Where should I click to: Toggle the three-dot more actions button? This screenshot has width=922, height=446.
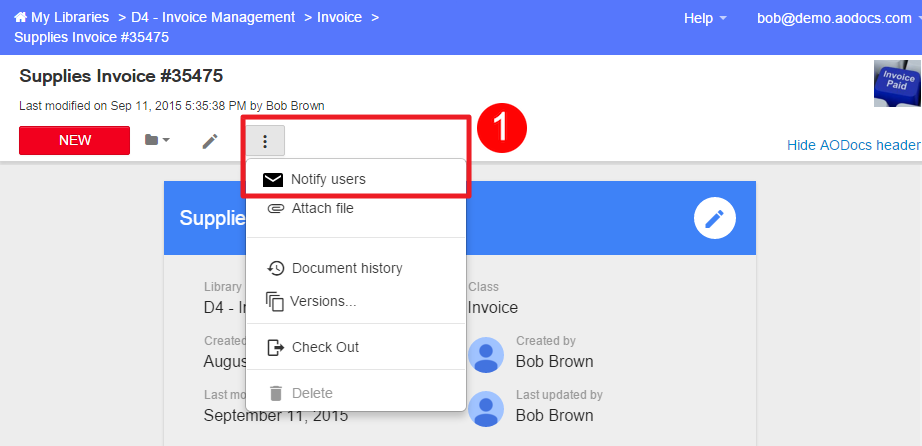265,141
